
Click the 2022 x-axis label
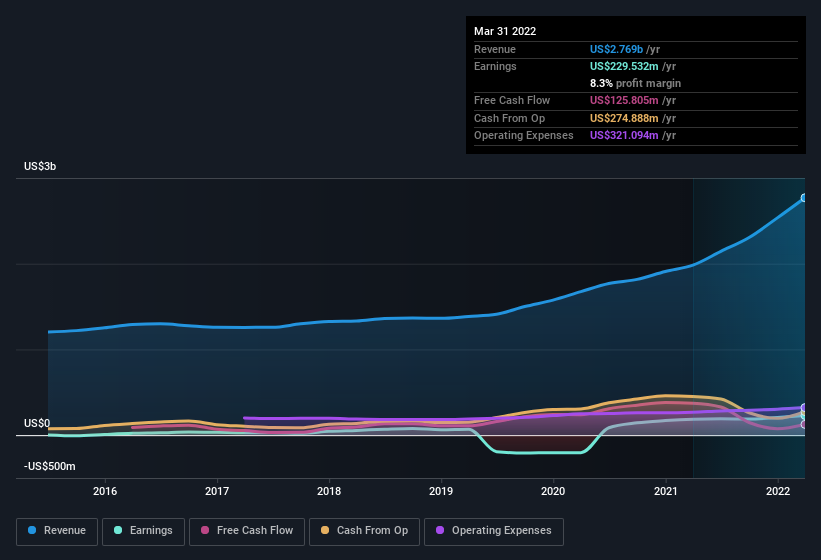coord(778,491)
